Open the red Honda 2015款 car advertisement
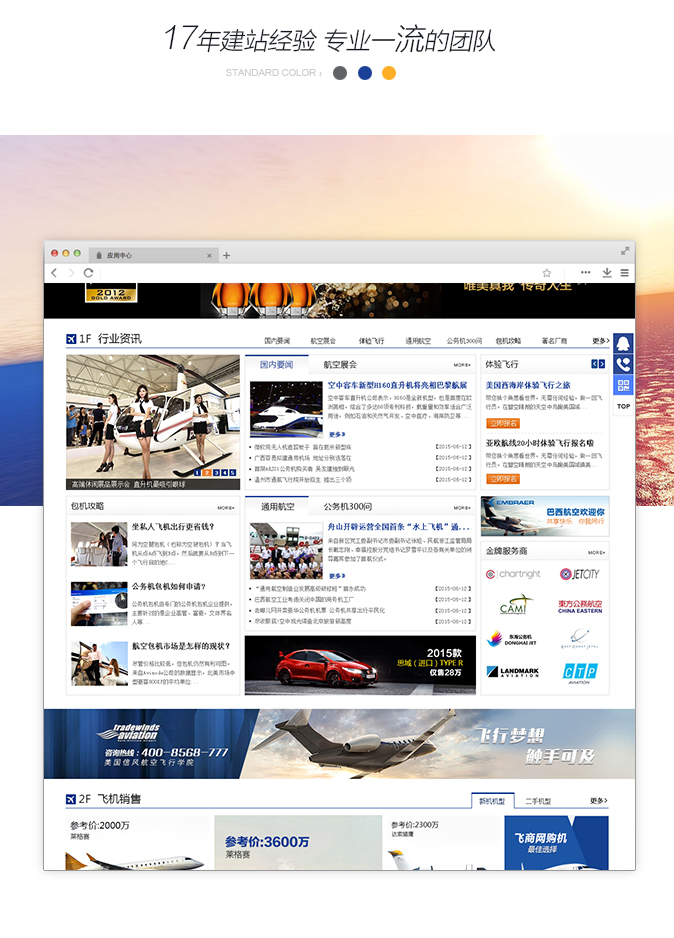 pos(361,665)
